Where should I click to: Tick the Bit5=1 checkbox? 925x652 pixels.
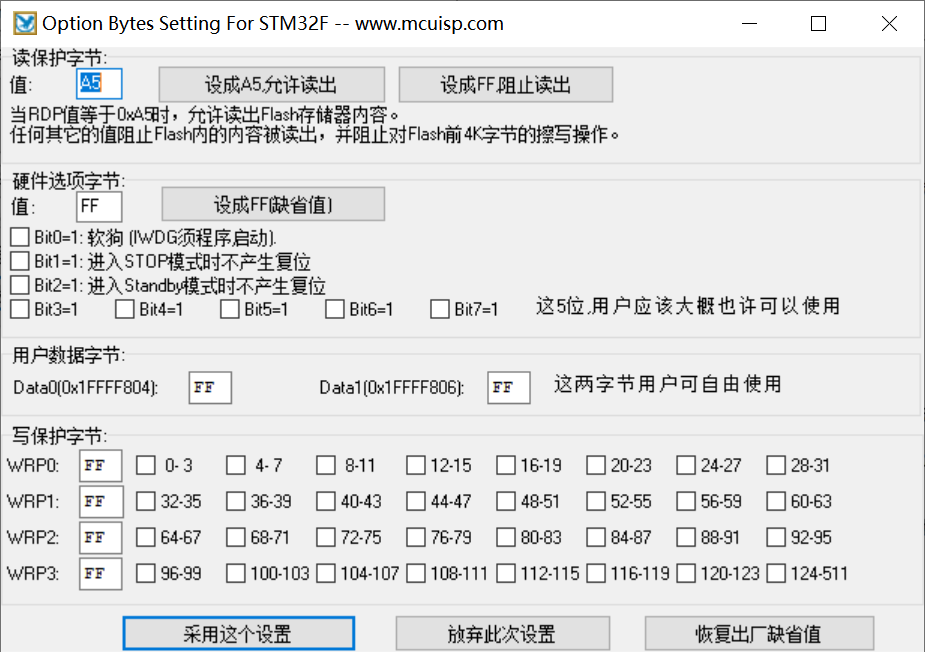point(230,310)
